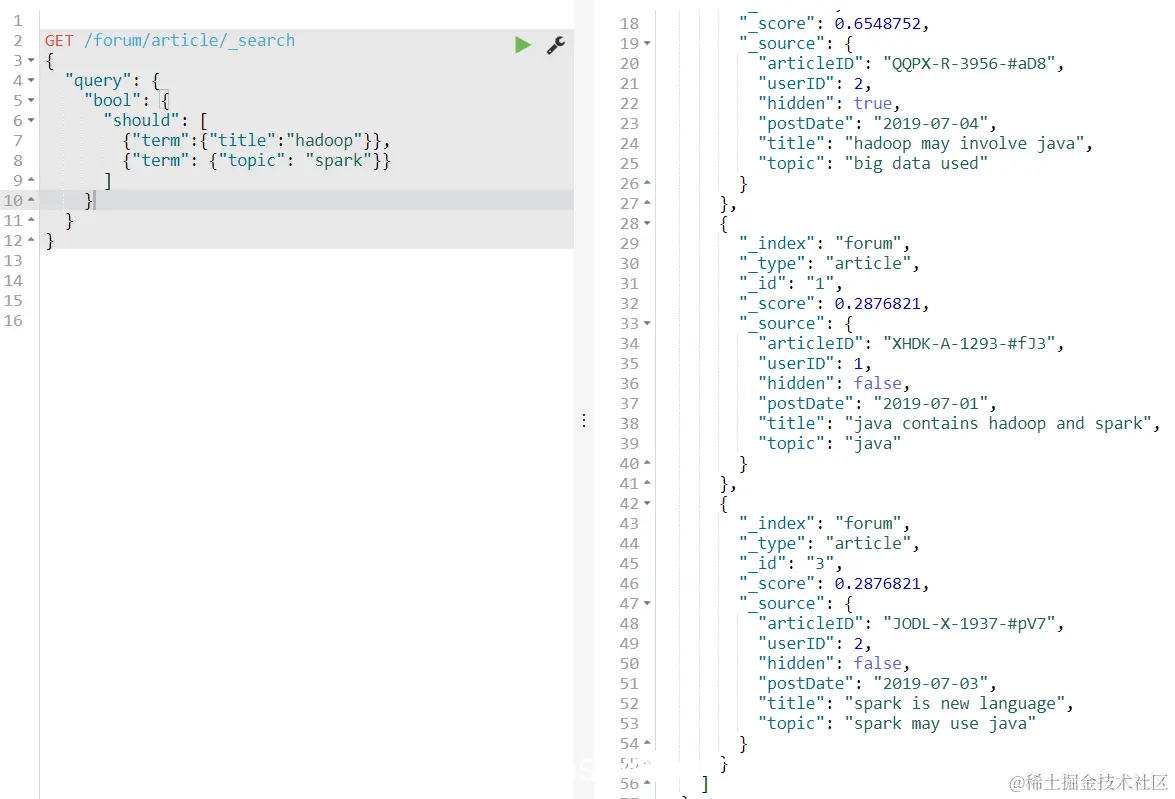
Task: Click postDate "2019-07-03"
Action: (x=931, y=684)
